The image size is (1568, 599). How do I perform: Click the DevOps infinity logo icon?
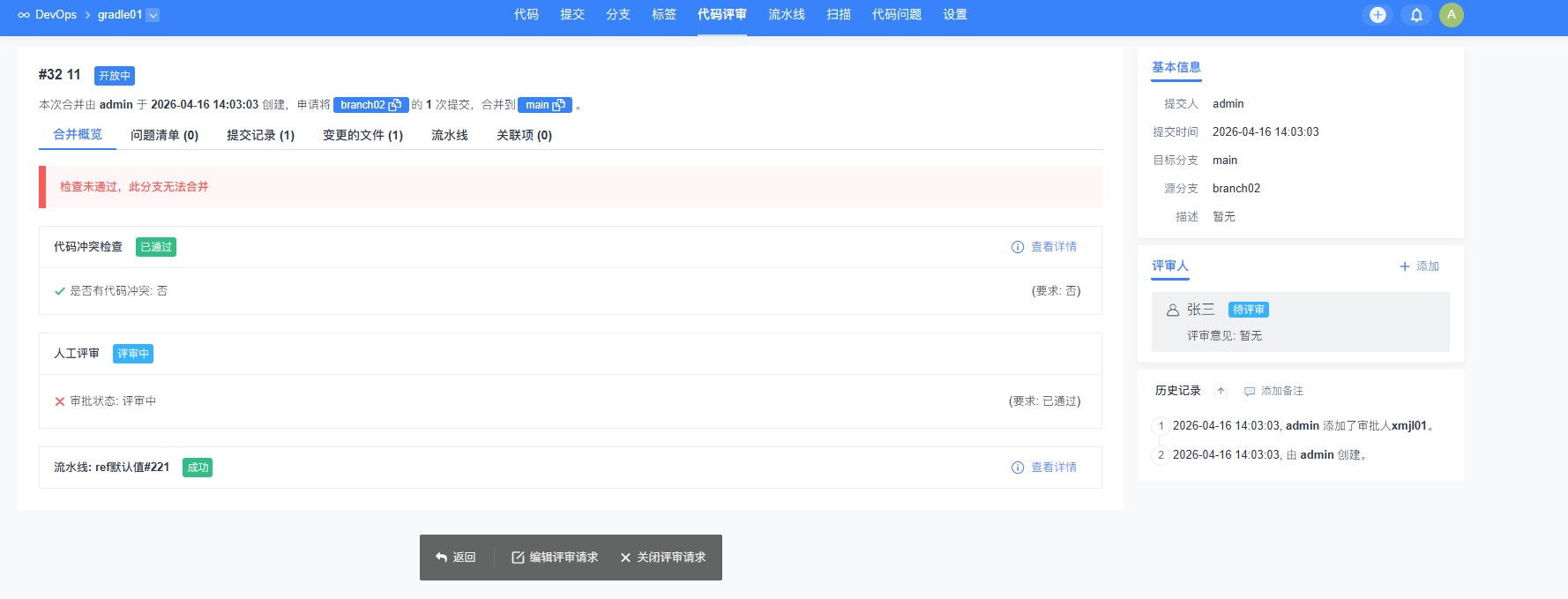click(24, 15)
